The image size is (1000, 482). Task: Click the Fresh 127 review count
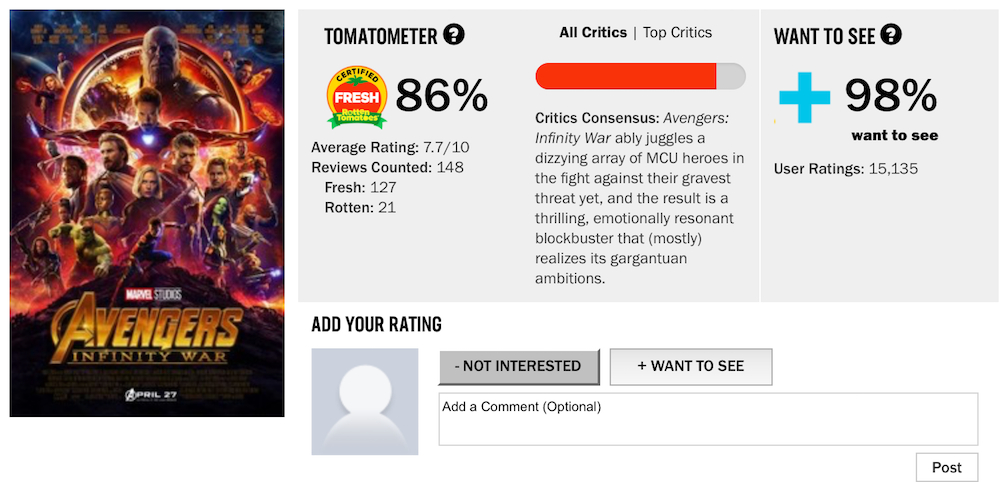pos(360,187)
